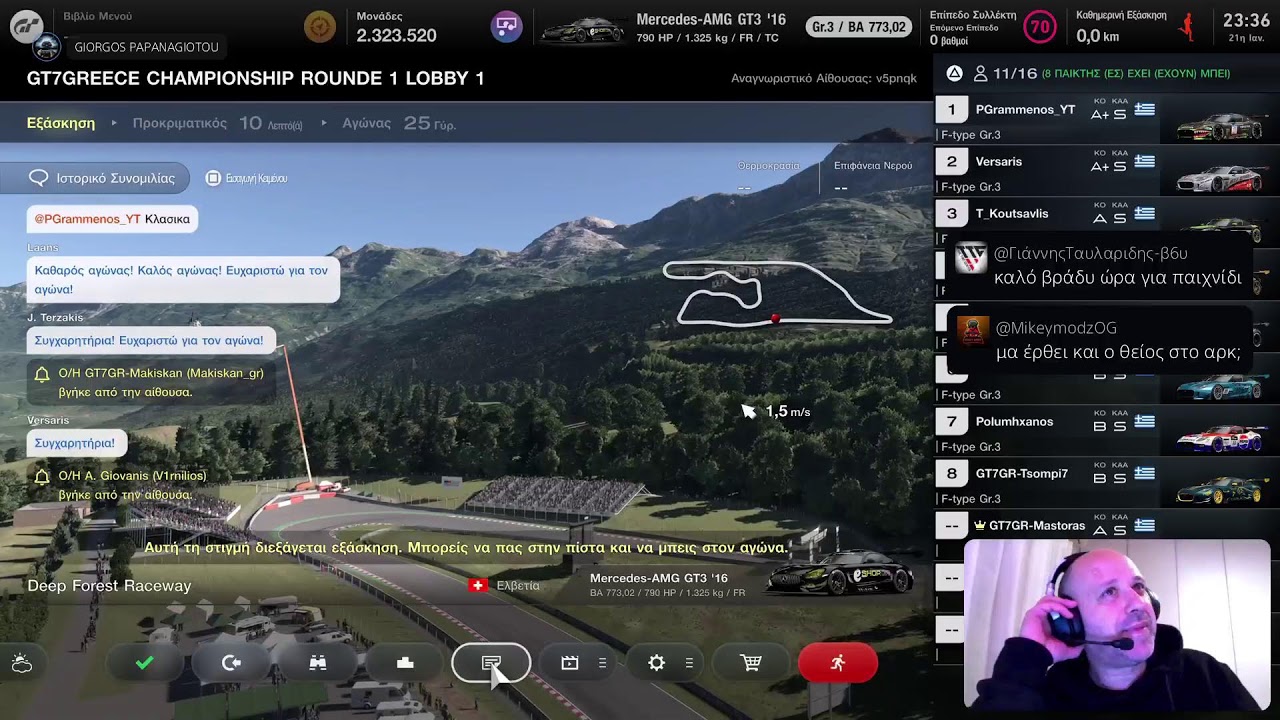Open the shopping cart icon
The width and height of the screenshot is (1280, 720).
(751, 663)
